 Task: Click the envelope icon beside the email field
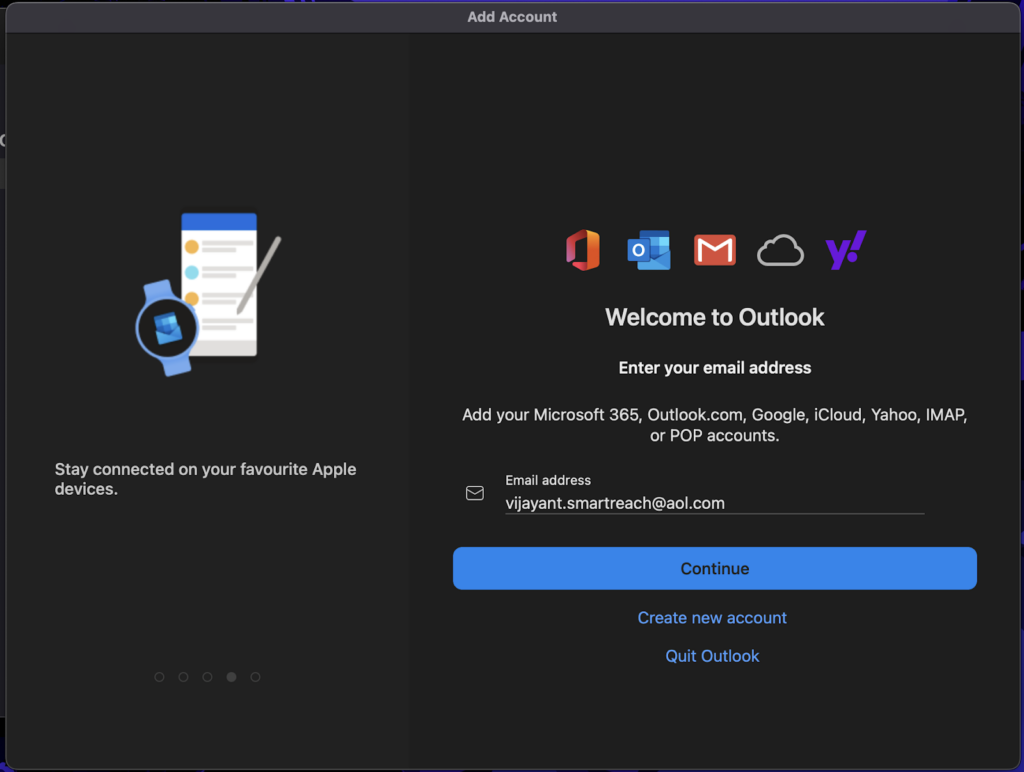[474, 493]
